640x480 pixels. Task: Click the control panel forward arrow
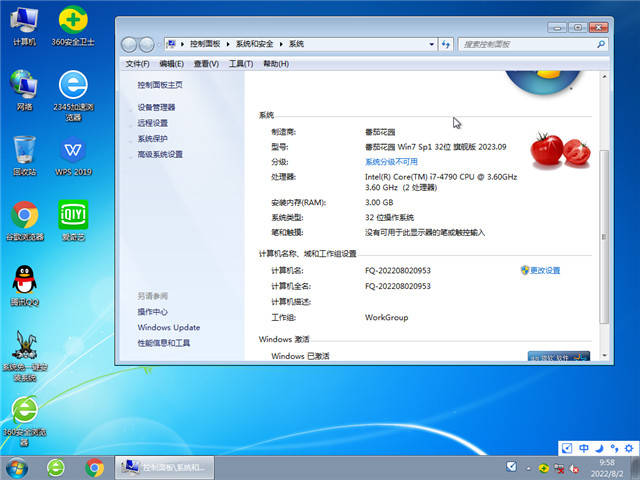[x=147, y=44]
